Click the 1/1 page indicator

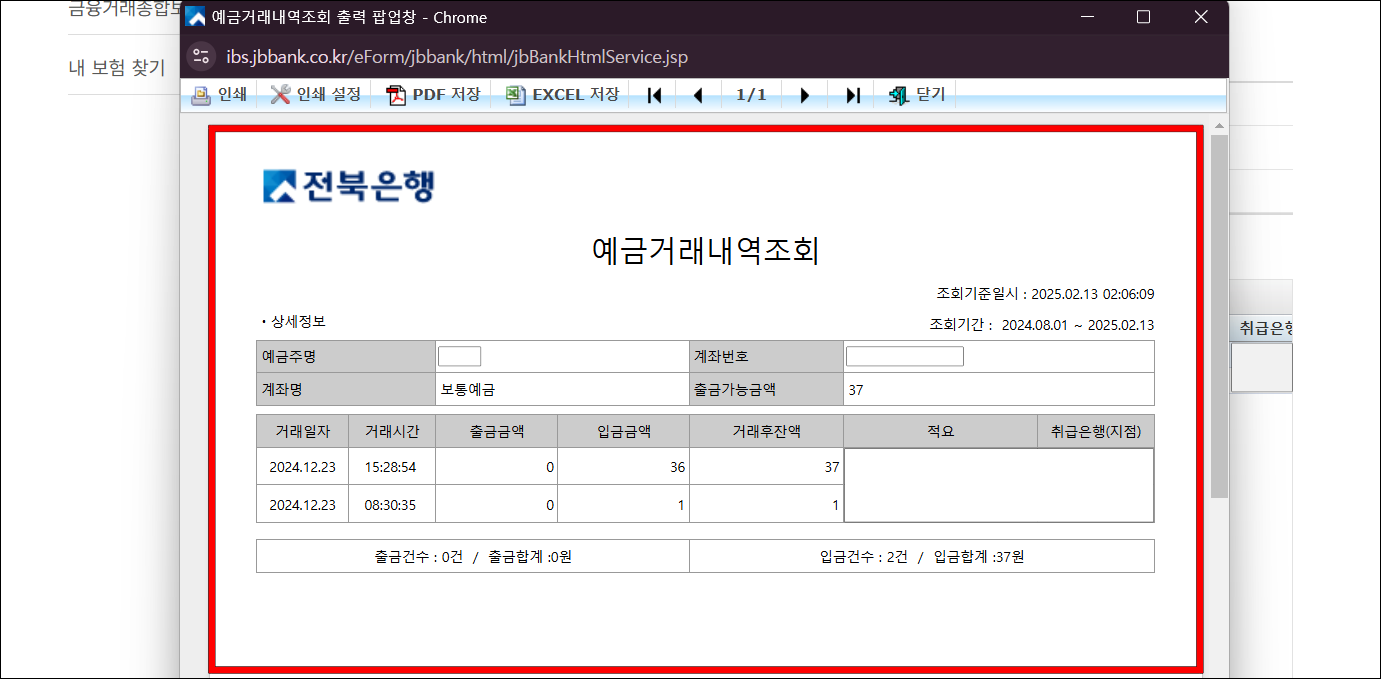point(752,94)
